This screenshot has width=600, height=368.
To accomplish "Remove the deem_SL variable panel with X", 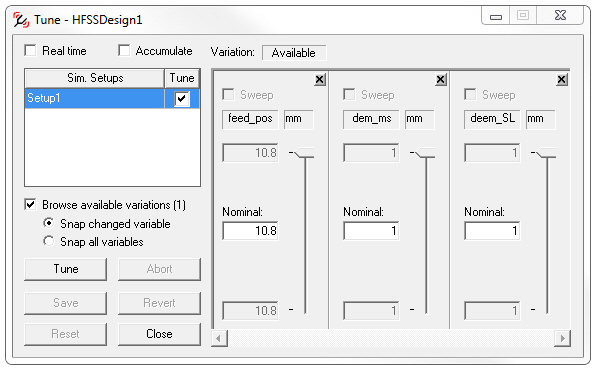I will [x=562, y=80].
